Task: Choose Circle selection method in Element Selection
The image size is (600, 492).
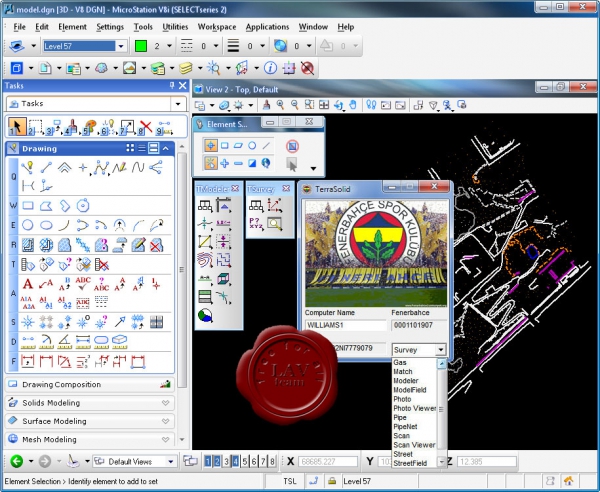Action: pos(252,145)
